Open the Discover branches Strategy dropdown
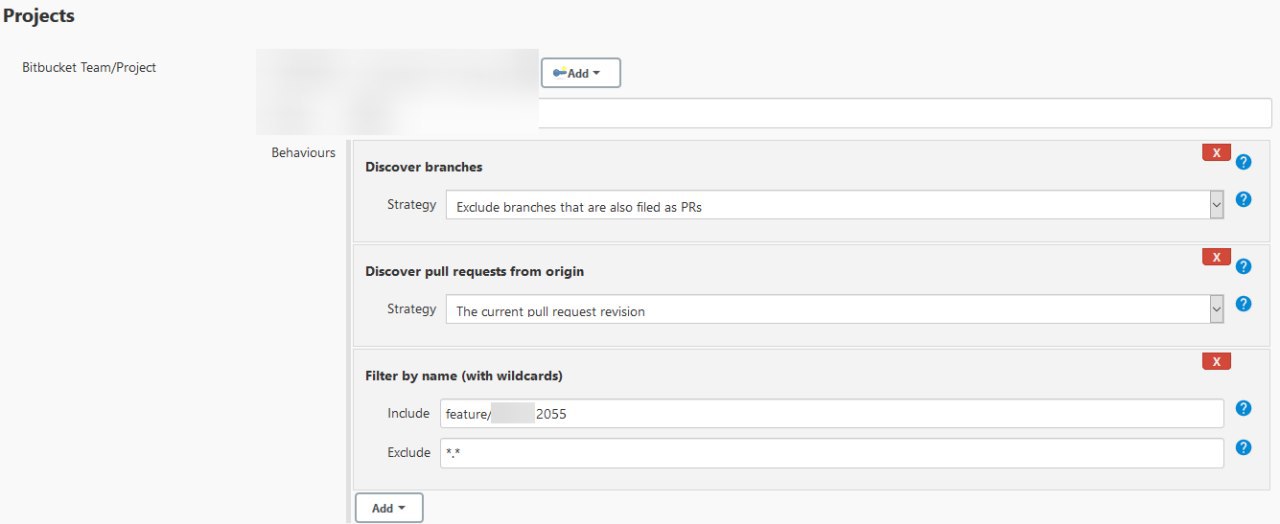This screenshot has width=1280, height=524. point(835,205)
